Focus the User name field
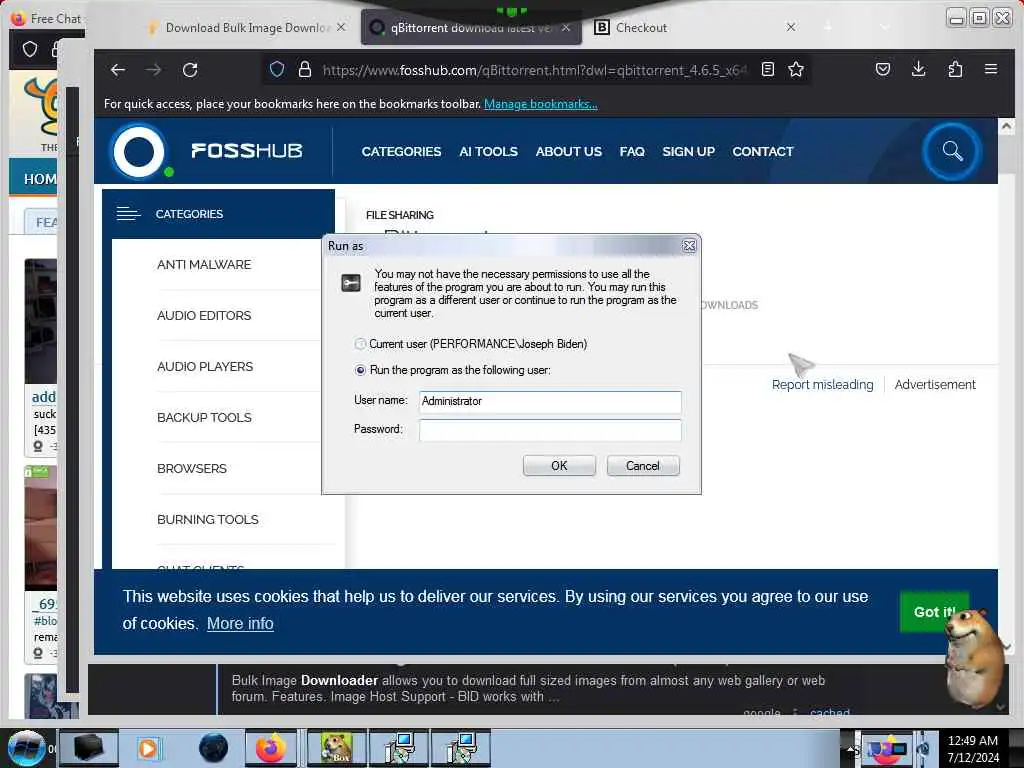 [x=550, y=402]
